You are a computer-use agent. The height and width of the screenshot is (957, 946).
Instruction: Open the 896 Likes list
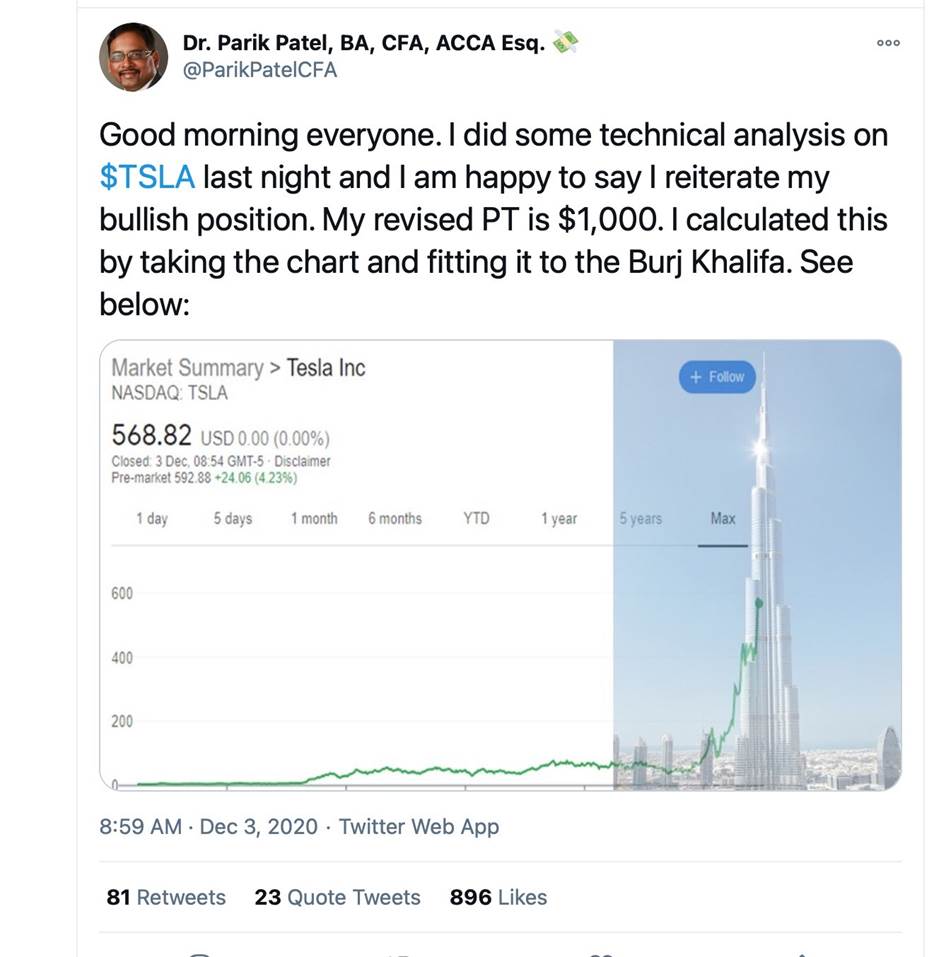click(x=498, y=897)
